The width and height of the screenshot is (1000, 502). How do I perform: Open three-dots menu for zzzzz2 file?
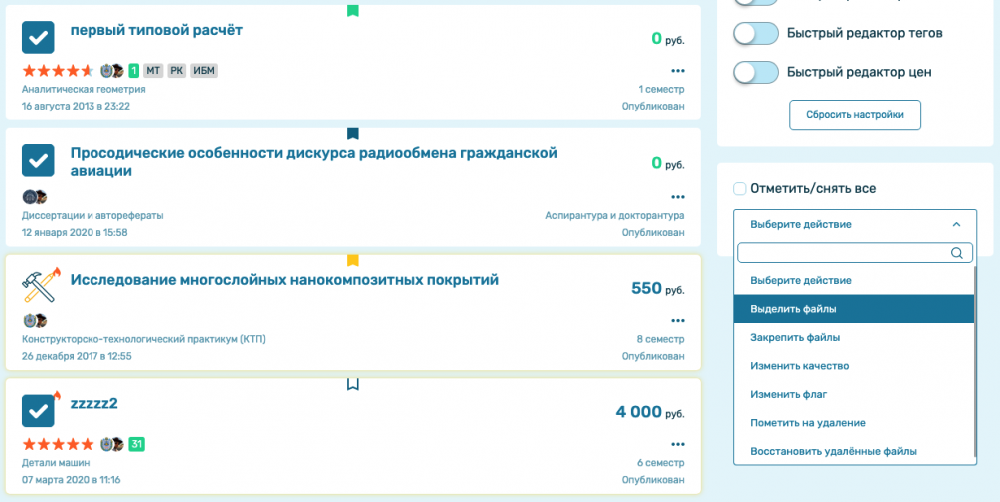678,444
